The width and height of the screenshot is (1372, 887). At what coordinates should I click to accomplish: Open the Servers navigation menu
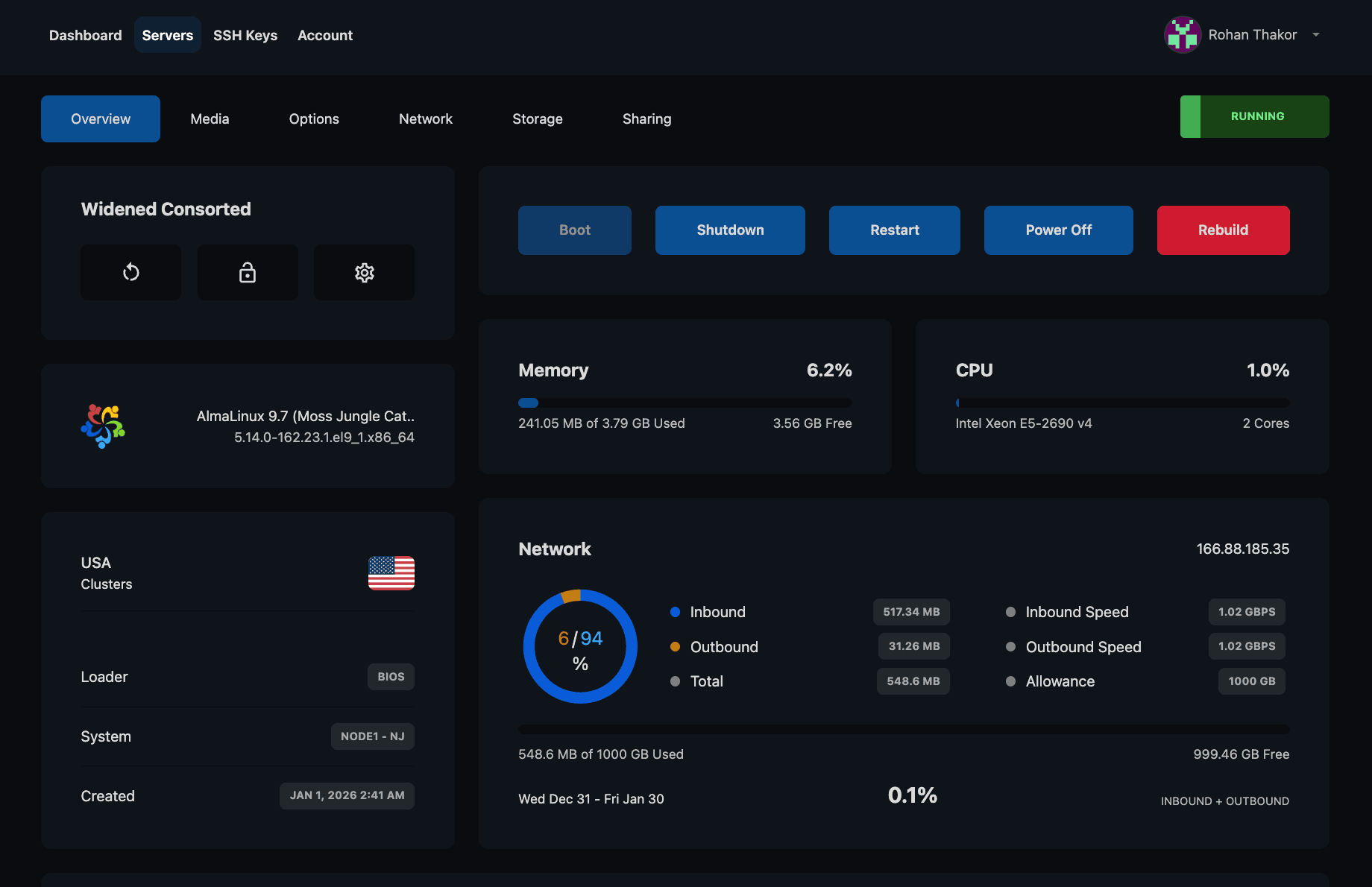(x=167, y=35)
